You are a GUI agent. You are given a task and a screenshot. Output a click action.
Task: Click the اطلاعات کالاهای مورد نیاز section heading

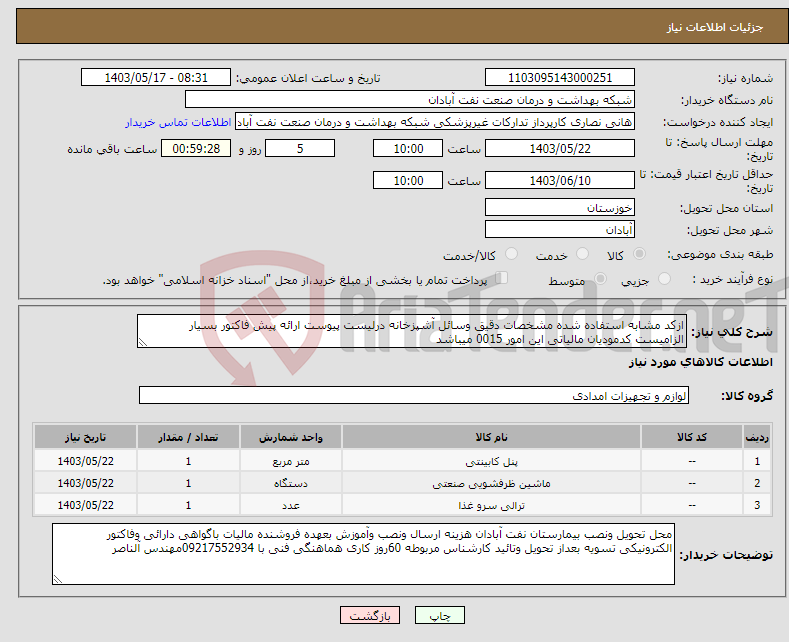700,362
